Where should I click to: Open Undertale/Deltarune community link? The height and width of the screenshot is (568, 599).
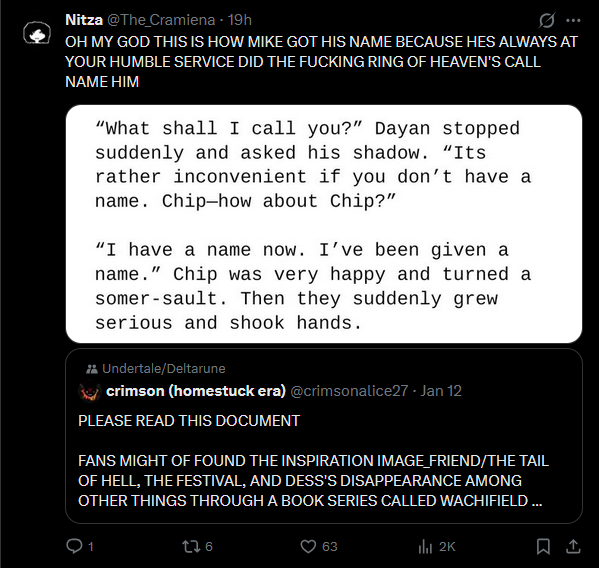click(x=164, y=368)
